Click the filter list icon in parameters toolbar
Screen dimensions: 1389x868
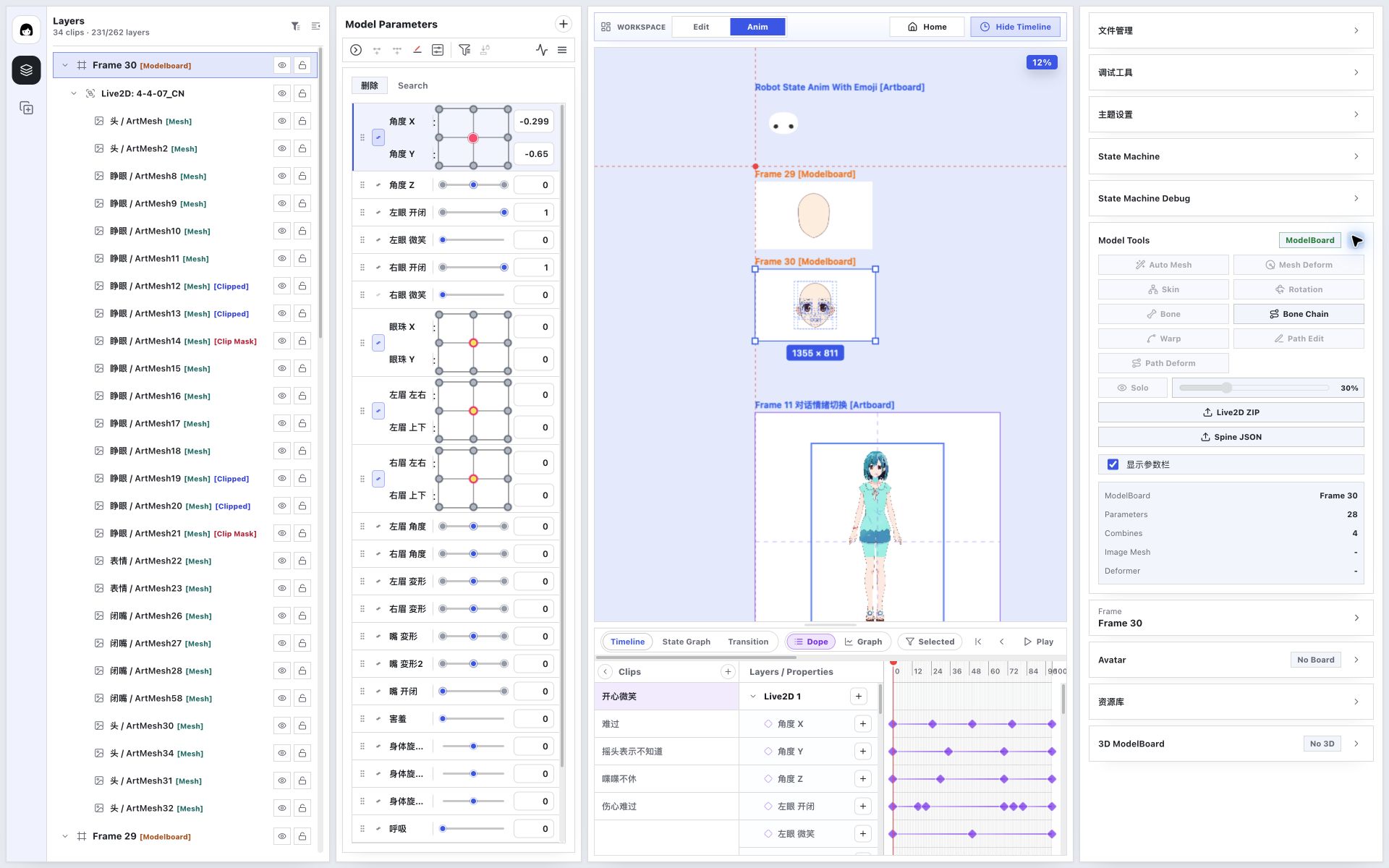464,50
